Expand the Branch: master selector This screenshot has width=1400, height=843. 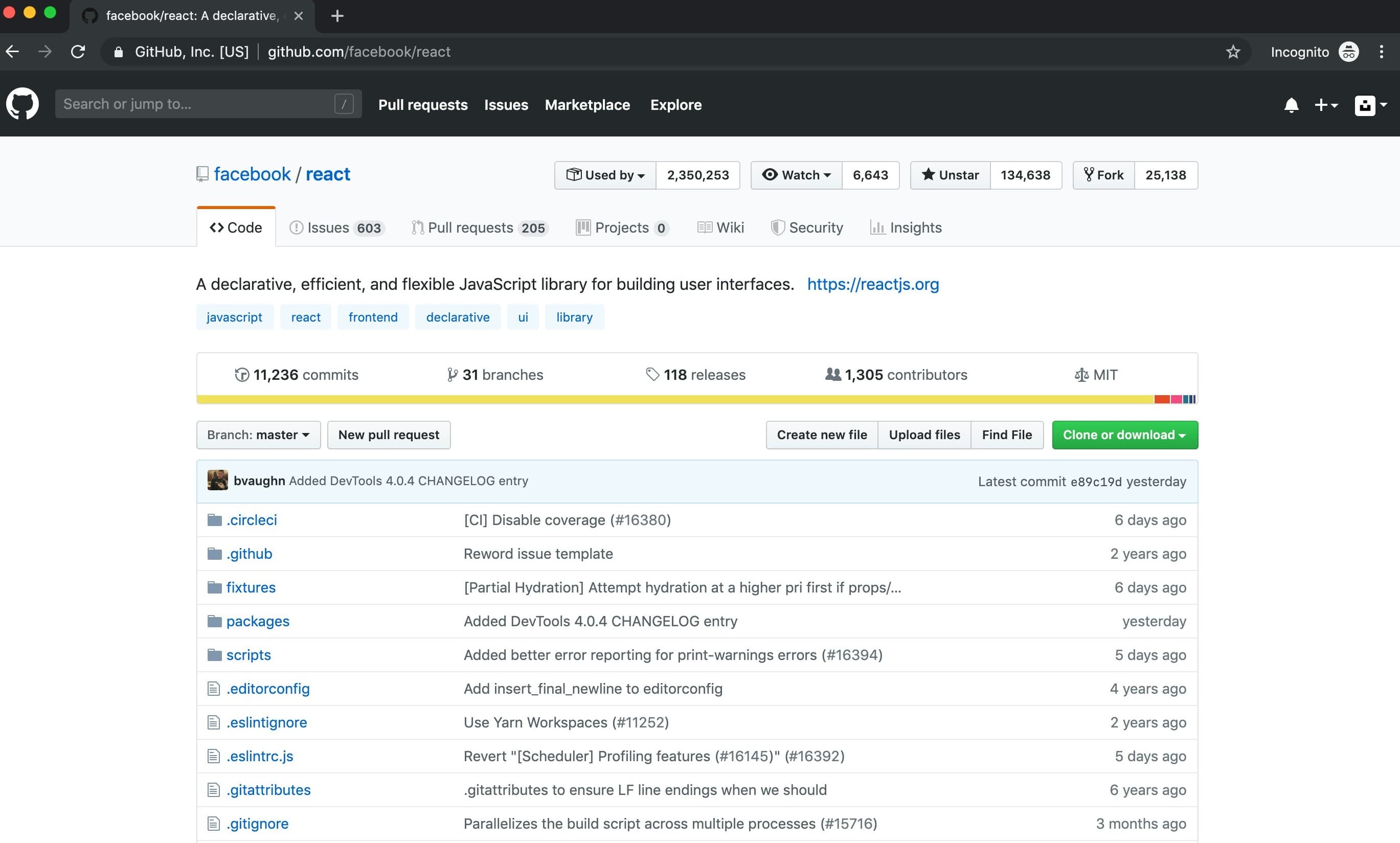[x=258, y=435]
